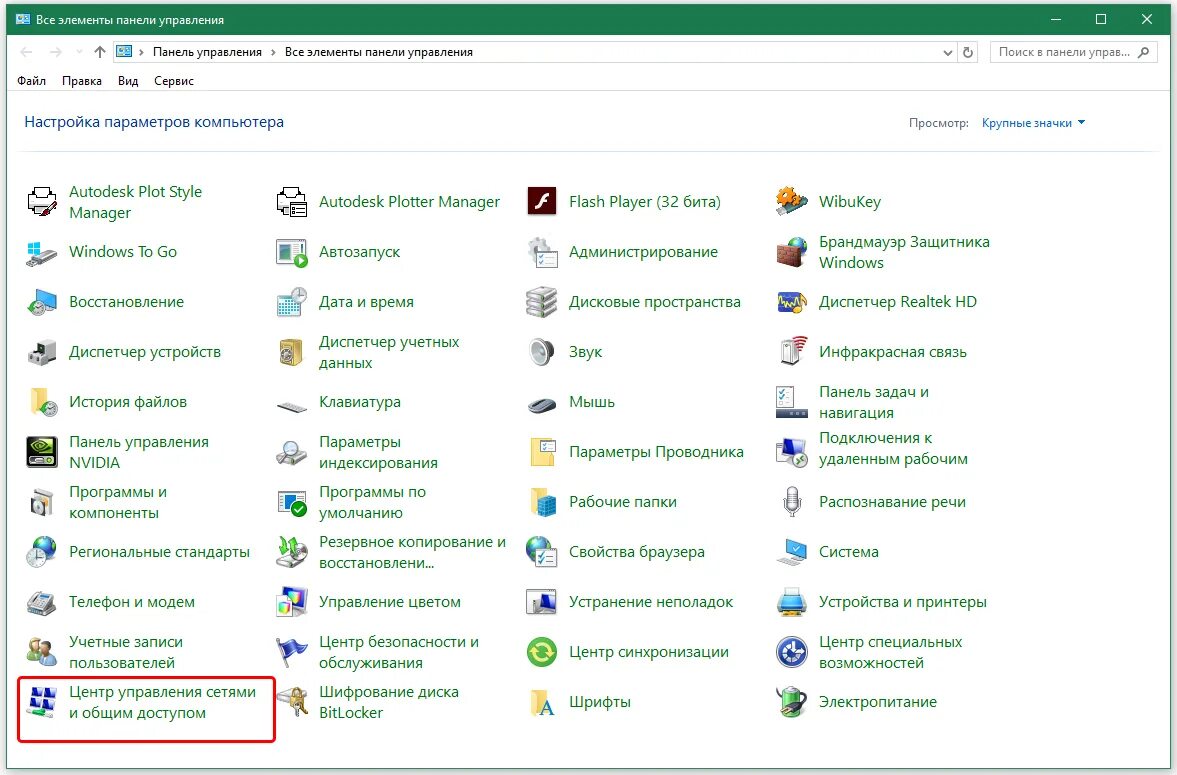Viewport: 1177px width, 775px height.
Task: Open Шифрование диска BitLocker icon
Action: (292, 702)
